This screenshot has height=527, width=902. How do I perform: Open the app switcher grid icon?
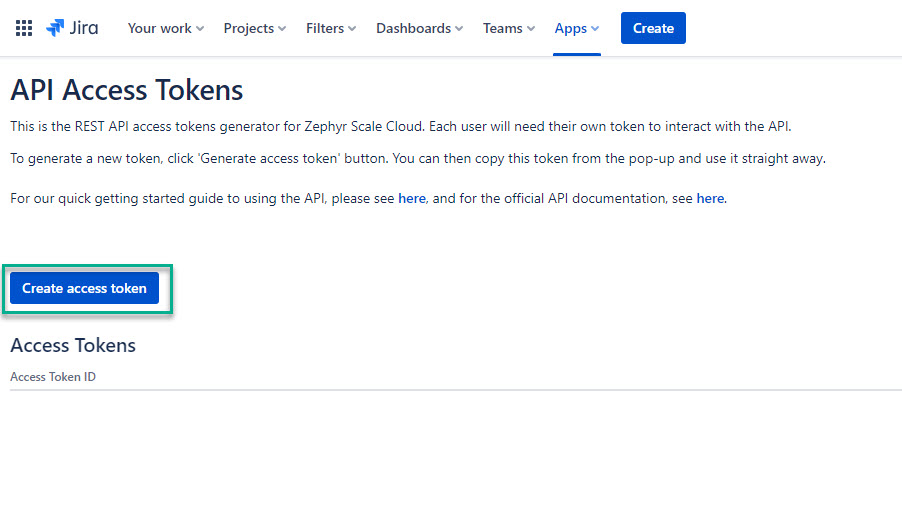pyautogui.click(x=24, y=28)
